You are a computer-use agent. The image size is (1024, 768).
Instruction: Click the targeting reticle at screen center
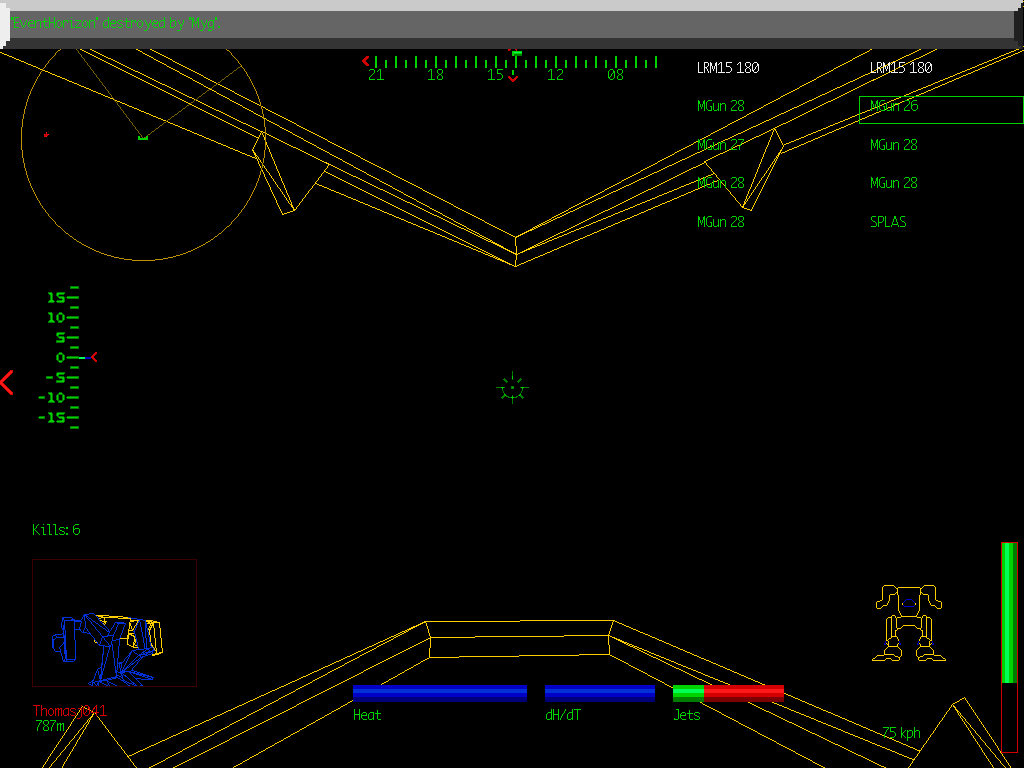[512, 388]
